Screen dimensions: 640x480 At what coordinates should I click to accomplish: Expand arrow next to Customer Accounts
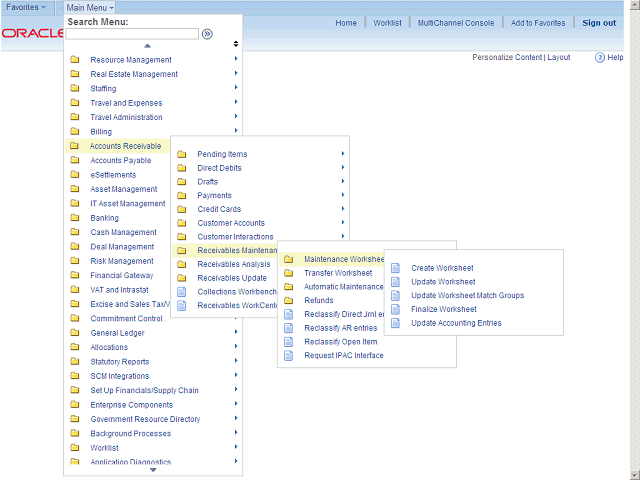pyautogui.click(x=343, y=222)
